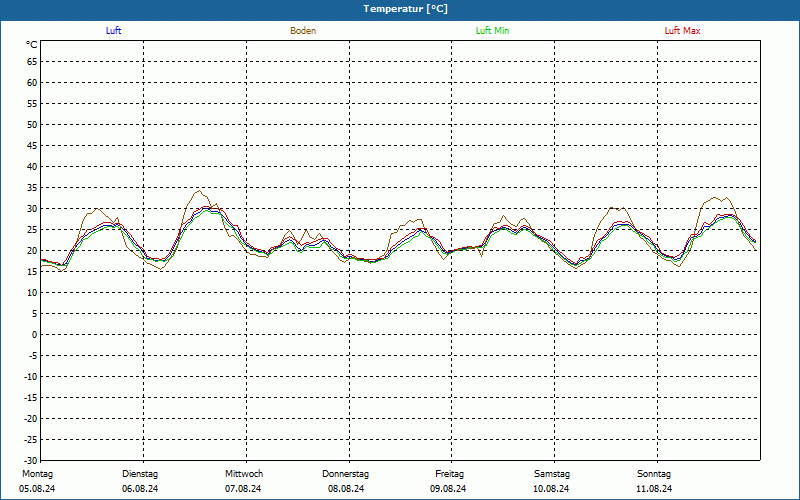Select the 06.08.24 date label
Screen dimensions: 800x500
tap(140, 489)
